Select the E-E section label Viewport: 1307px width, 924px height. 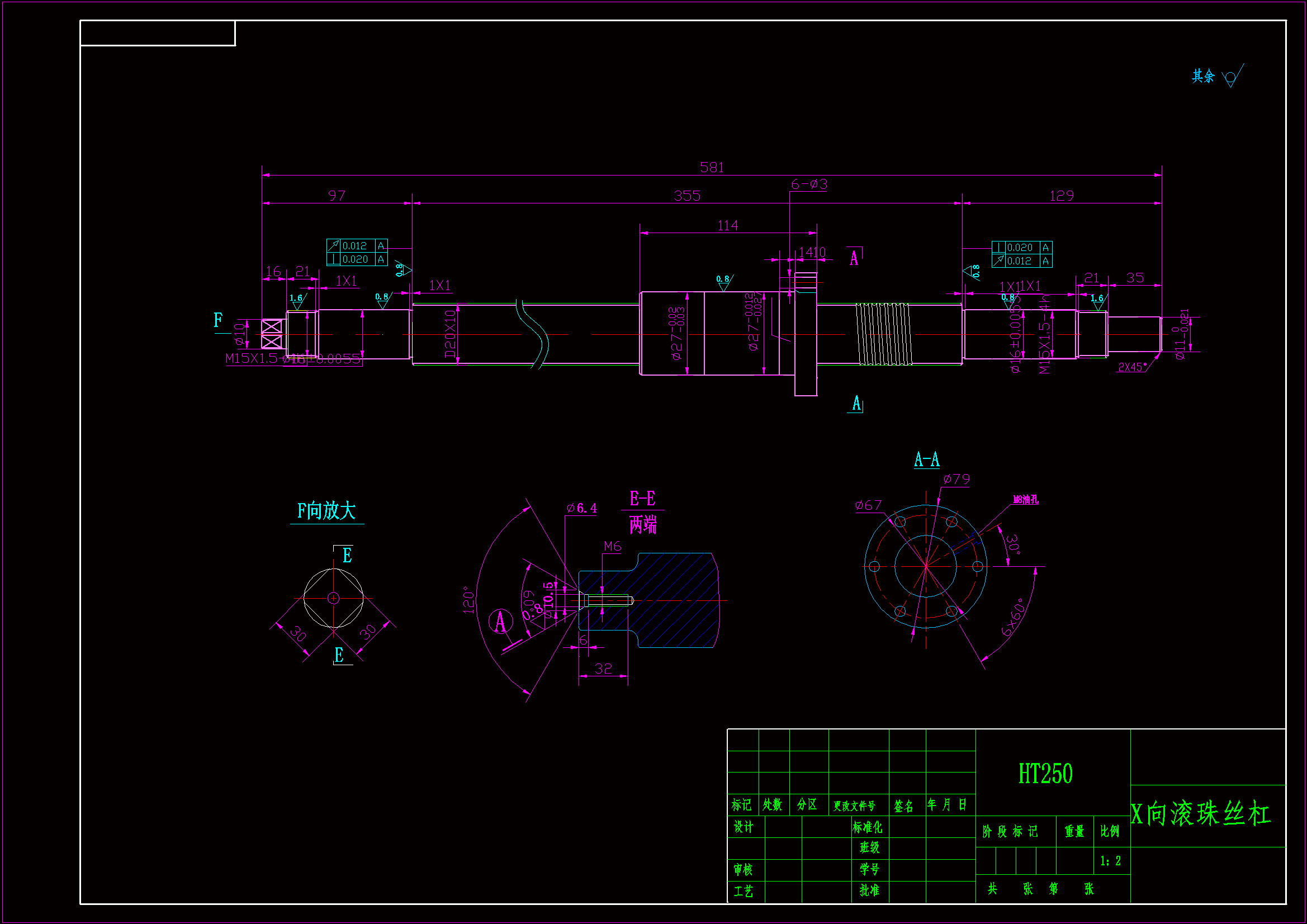point(642,499)
